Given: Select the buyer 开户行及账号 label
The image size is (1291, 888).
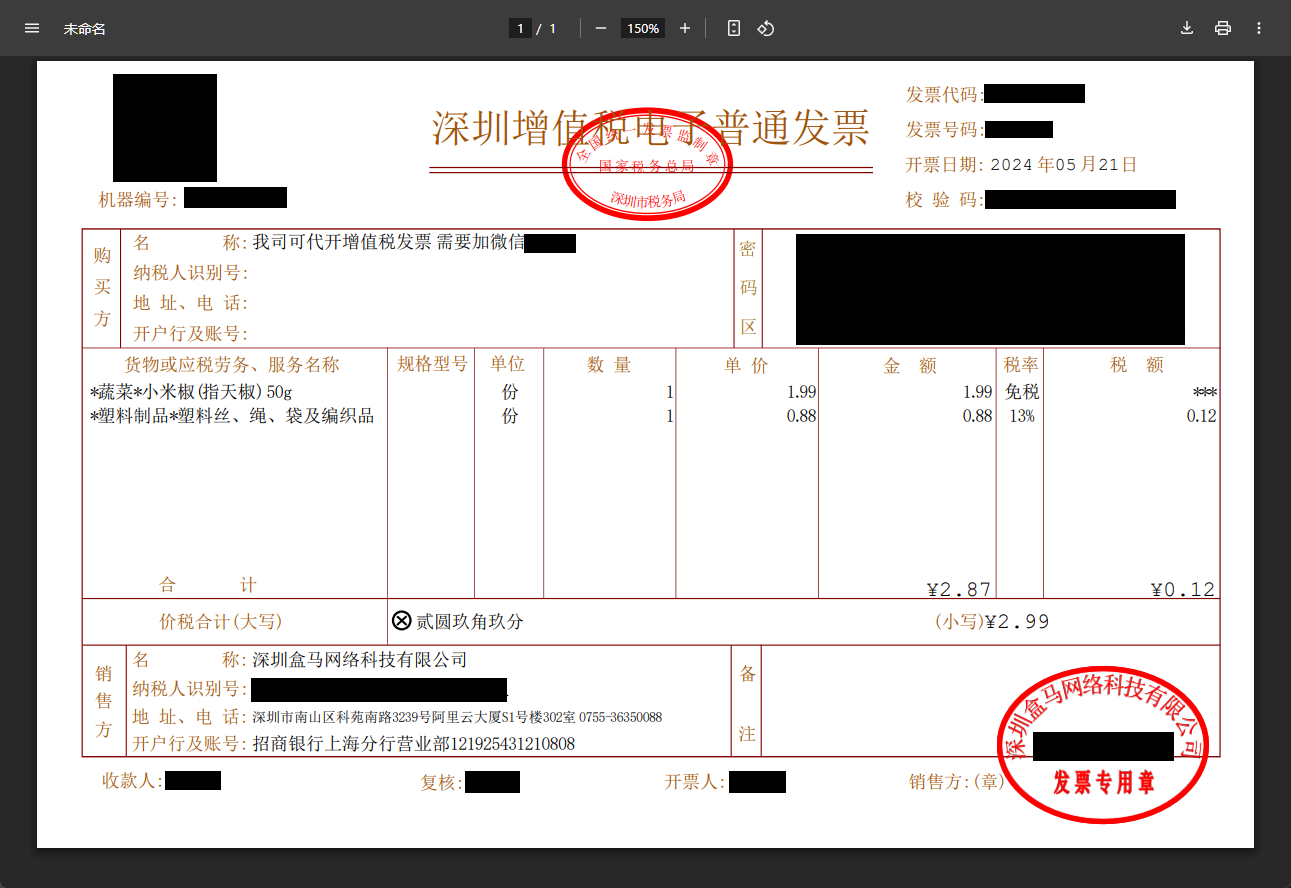Looking at the screenshot, I should (191, 333).
